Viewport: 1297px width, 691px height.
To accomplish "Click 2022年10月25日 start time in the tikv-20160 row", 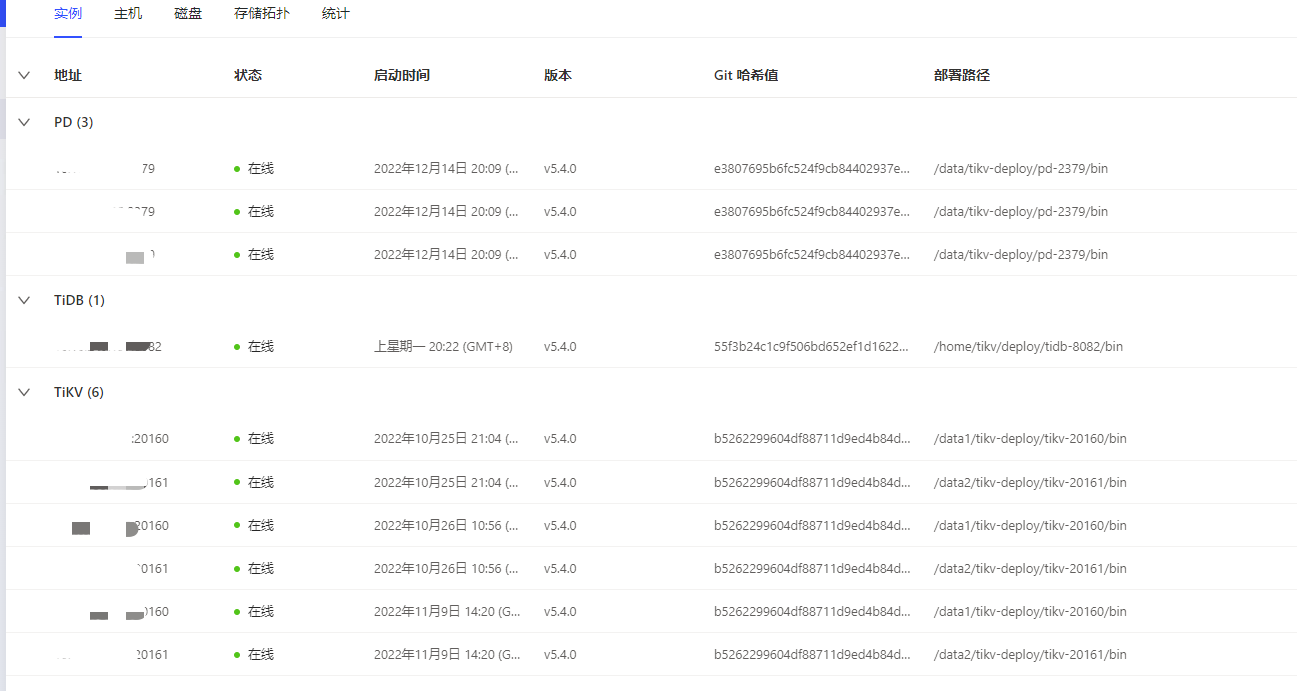I will tap(447, 438).
